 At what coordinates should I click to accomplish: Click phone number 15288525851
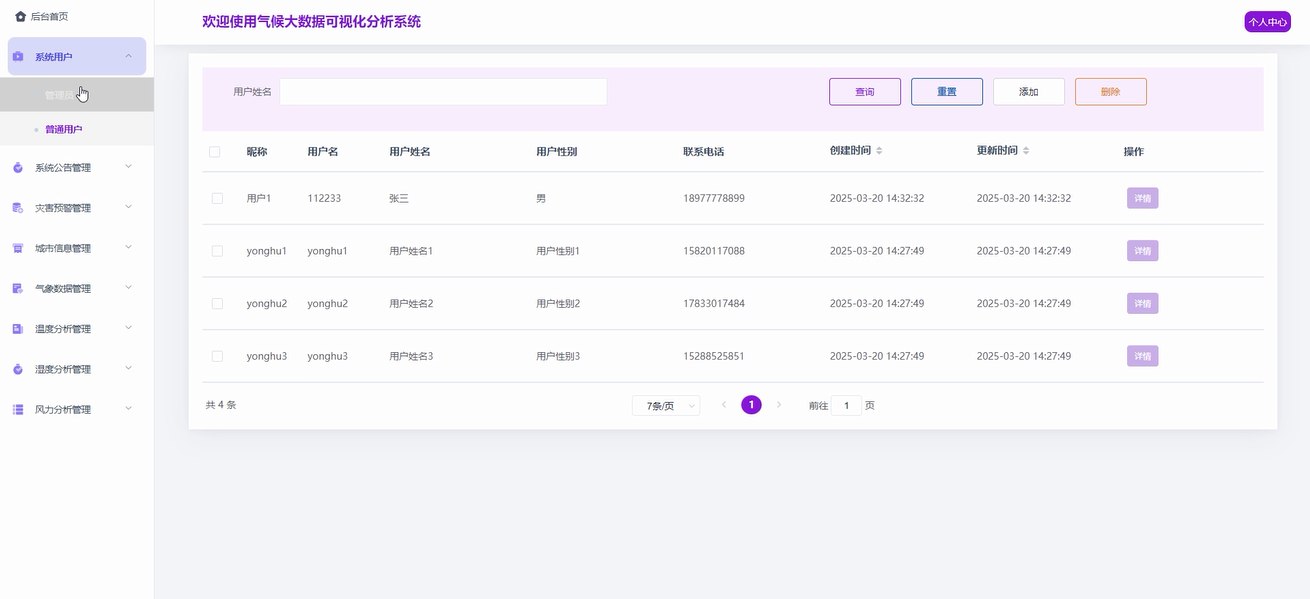714,356
